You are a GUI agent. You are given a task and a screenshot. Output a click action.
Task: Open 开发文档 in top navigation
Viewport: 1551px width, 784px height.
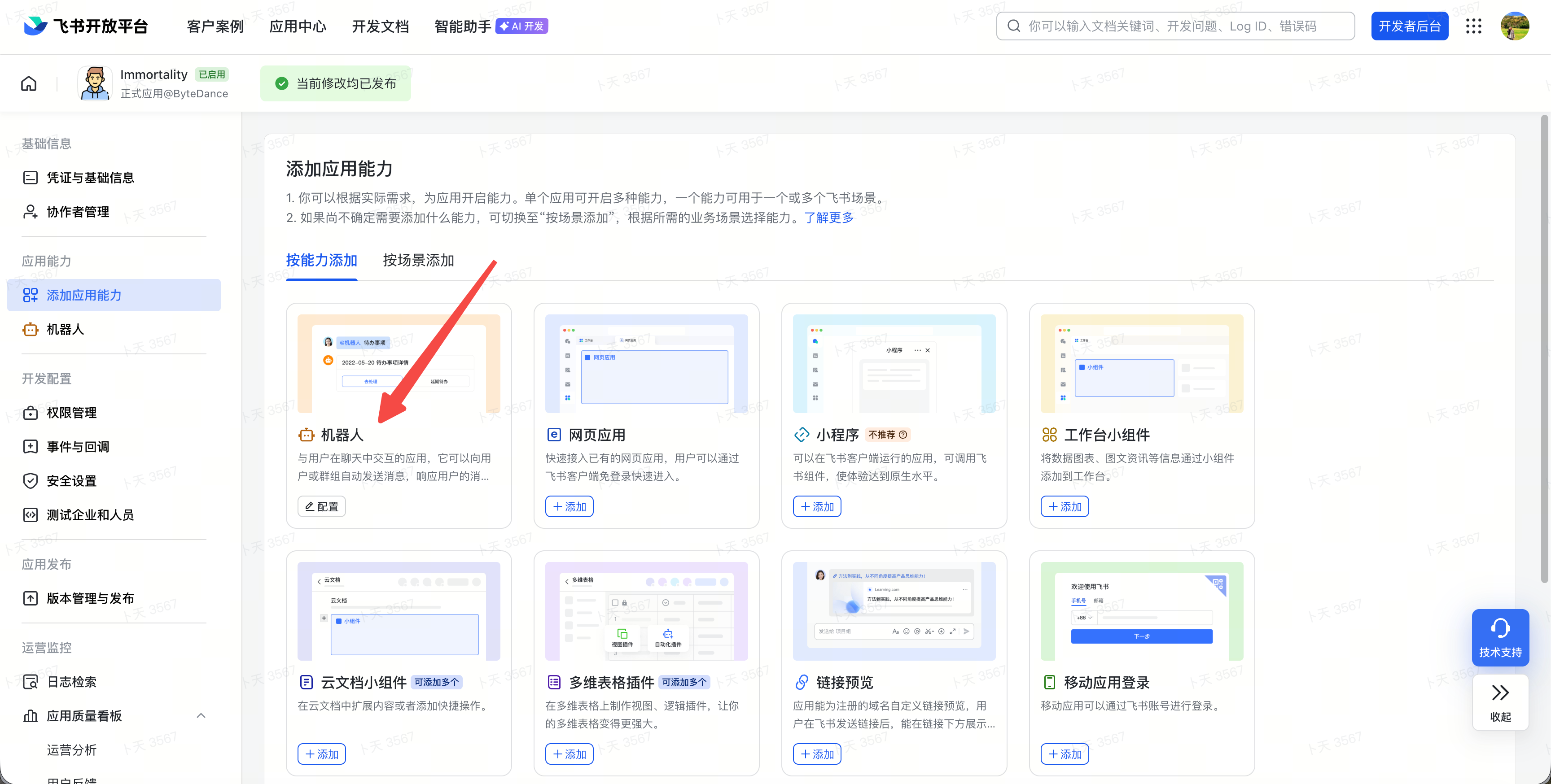380,26
